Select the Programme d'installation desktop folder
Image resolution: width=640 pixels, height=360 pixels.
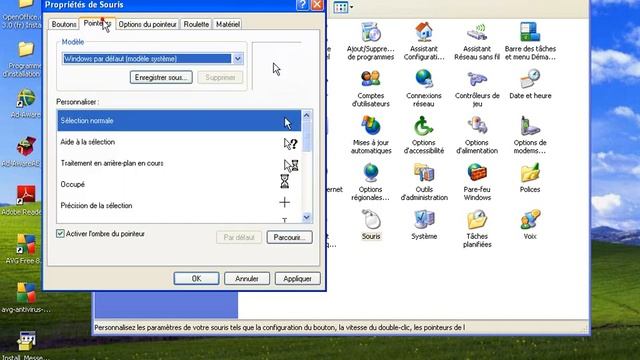pos(25,59)
